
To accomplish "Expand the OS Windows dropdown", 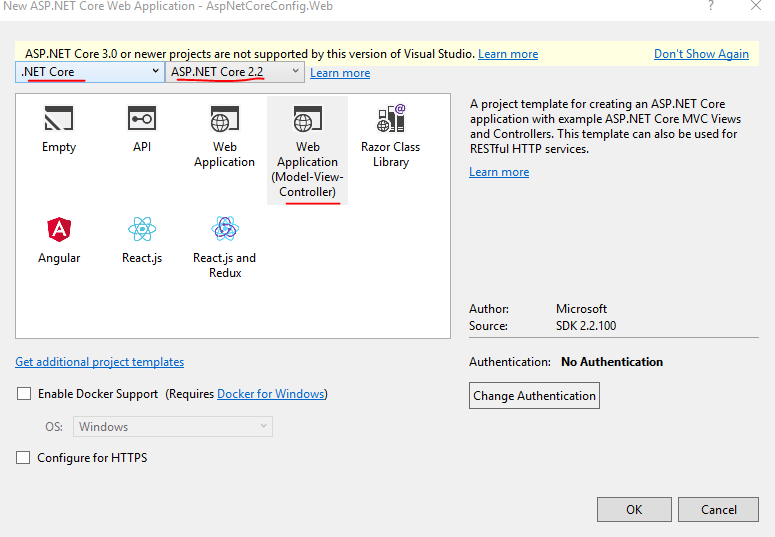I will coord(172,426).
